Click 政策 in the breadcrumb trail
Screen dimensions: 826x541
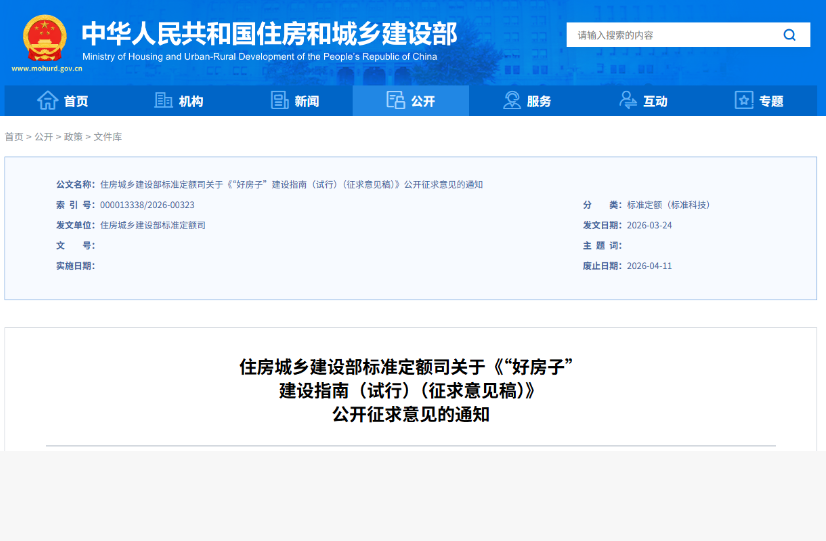73,137
